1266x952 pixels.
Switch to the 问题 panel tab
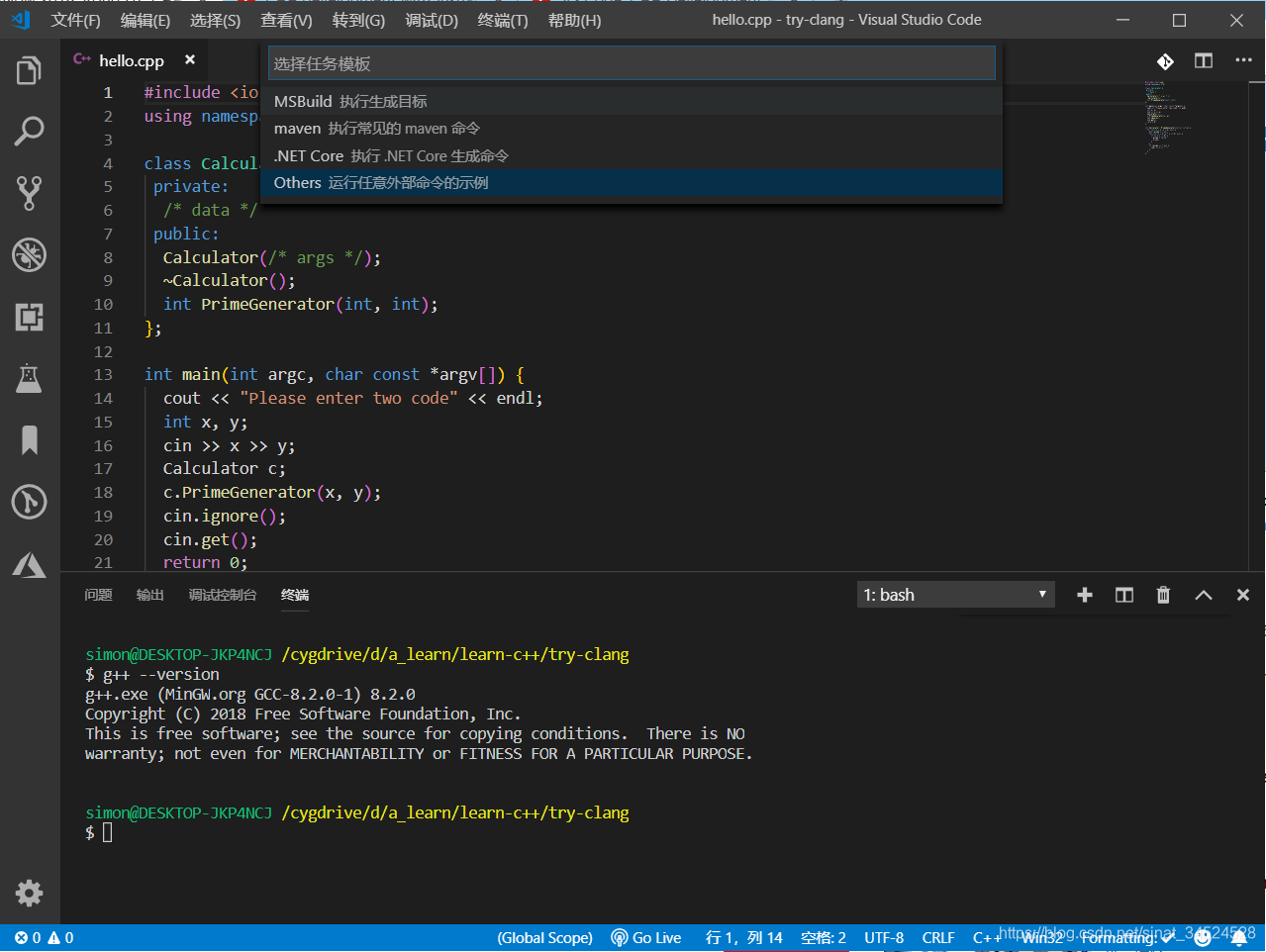(98, 595)
